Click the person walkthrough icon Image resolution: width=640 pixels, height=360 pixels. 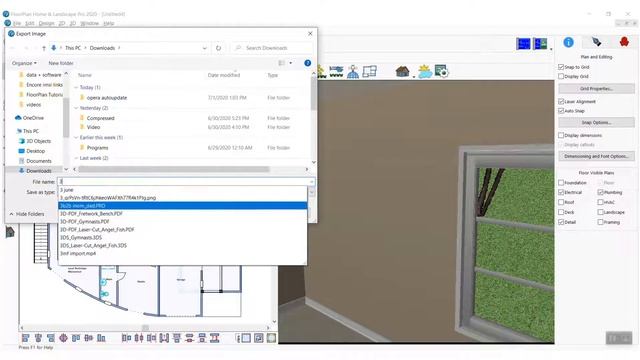click(x=353, y=72)
